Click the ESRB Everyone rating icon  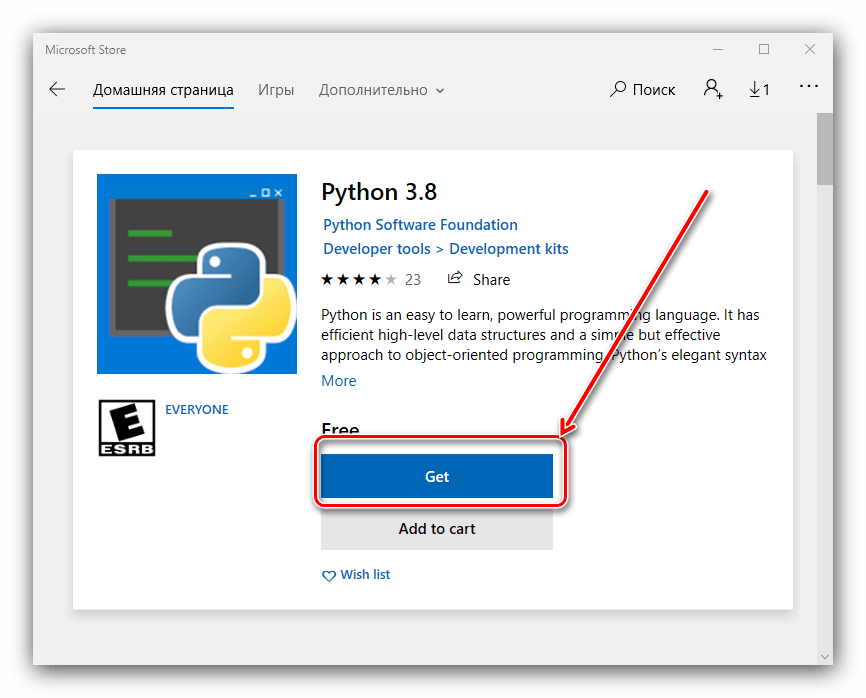[126, 428]
